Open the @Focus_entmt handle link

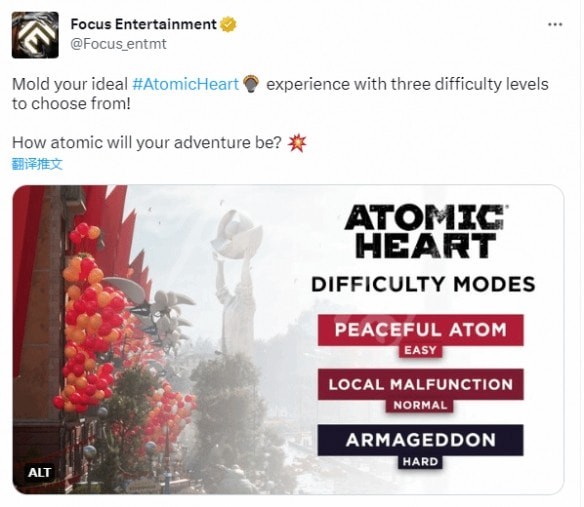click(118, 44)
